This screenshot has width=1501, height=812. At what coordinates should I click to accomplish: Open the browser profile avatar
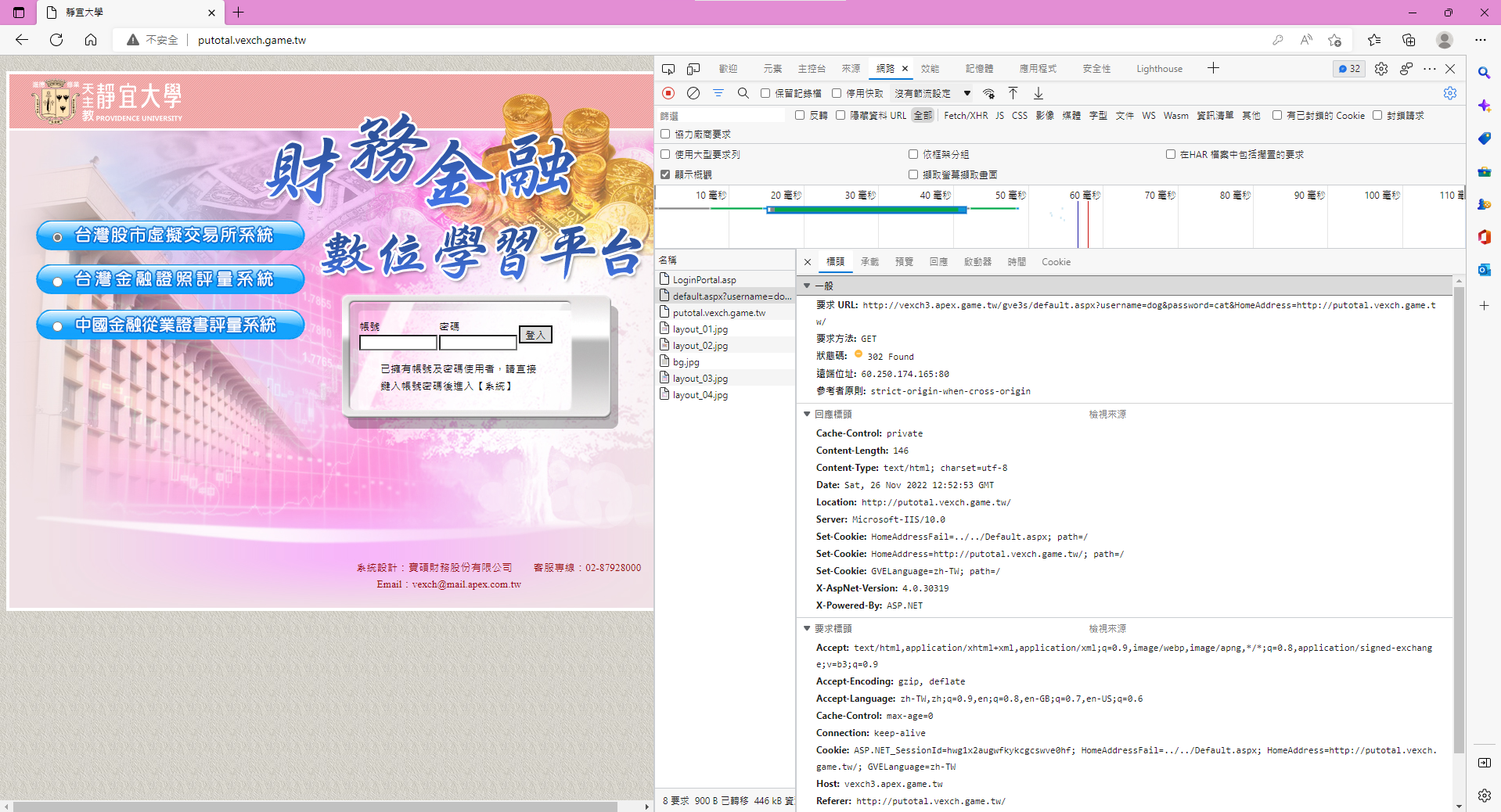(x=1445, y=40)
